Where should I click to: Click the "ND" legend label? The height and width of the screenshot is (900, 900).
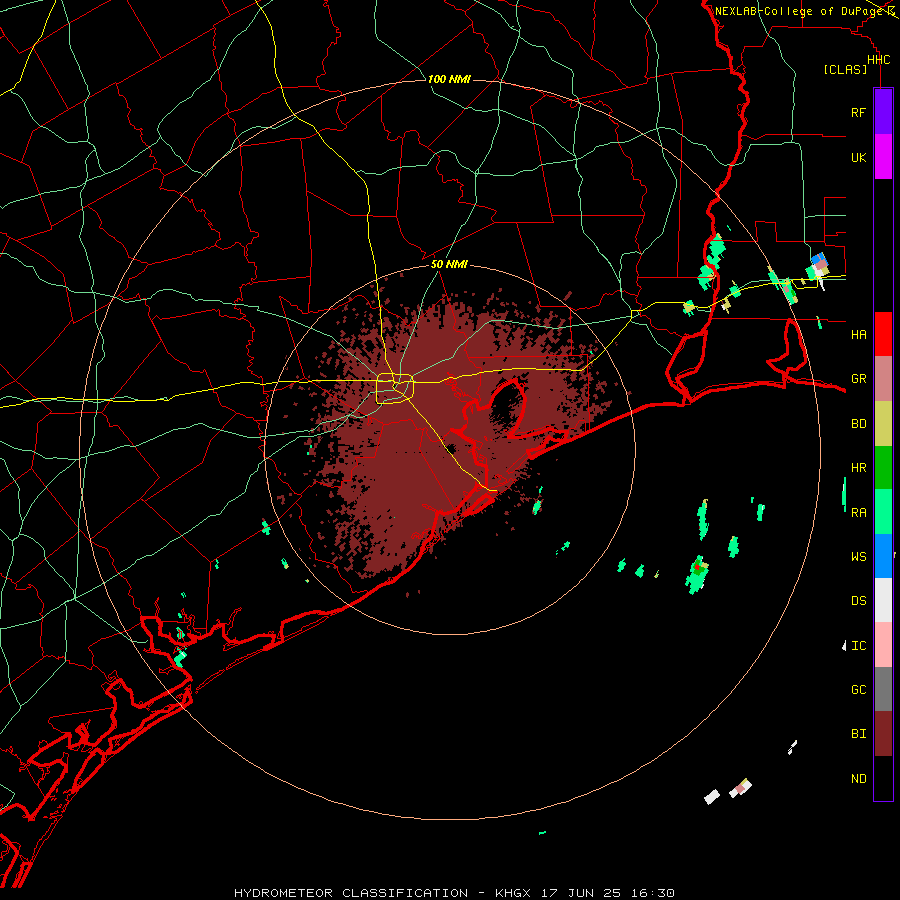pos(858,779)
